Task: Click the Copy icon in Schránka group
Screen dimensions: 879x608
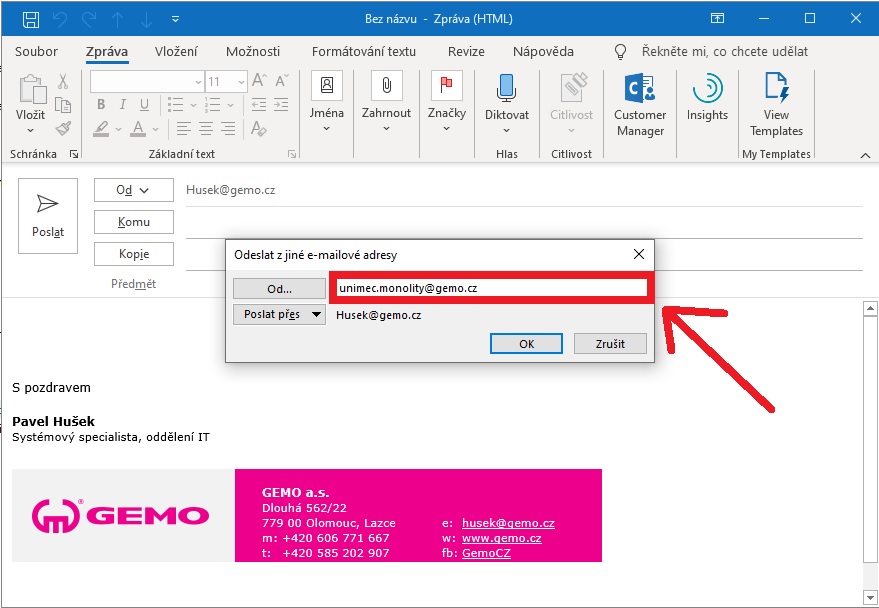Action: tap(63, 105)
